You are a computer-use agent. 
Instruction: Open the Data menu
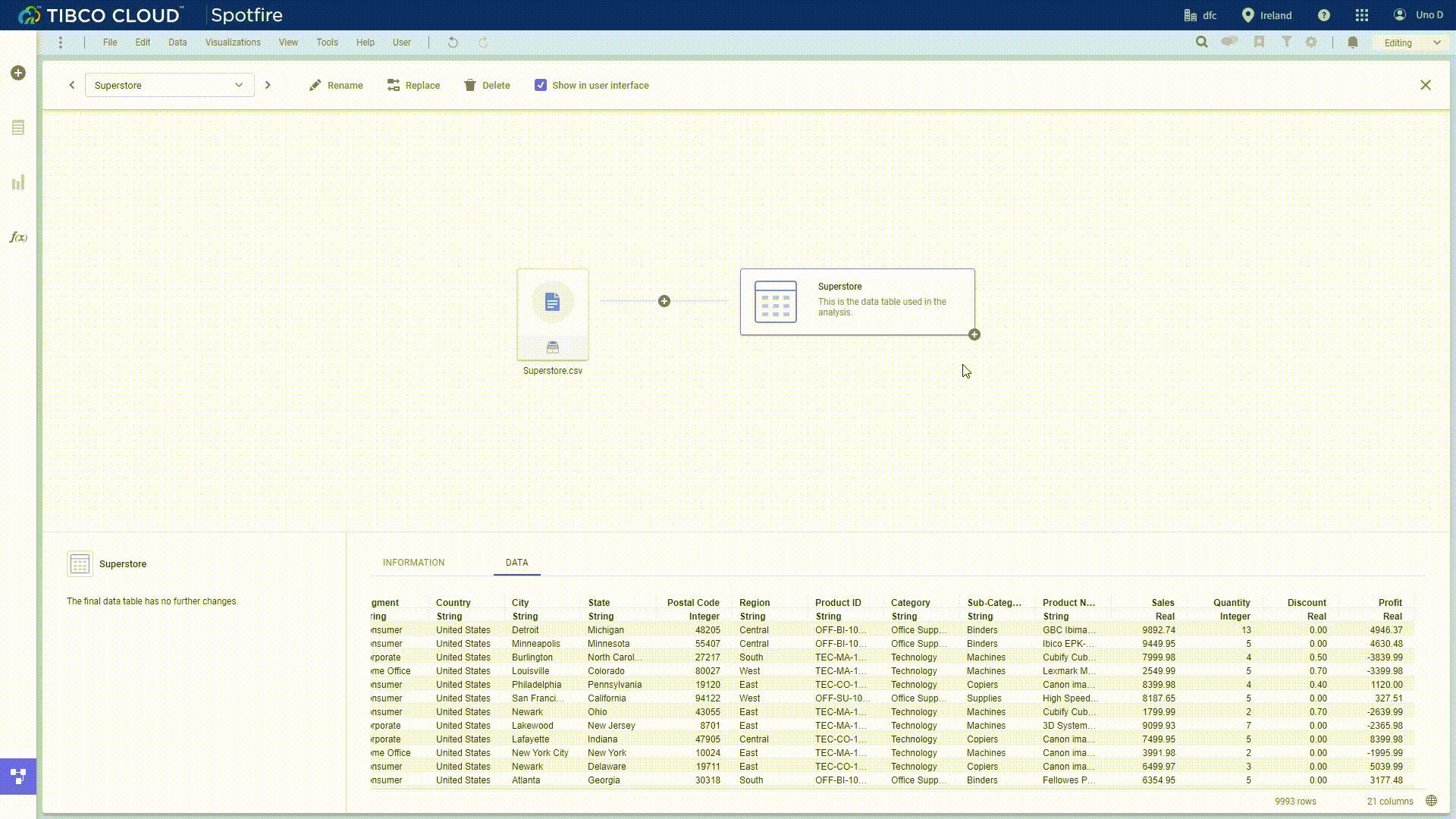click(178, 42)
